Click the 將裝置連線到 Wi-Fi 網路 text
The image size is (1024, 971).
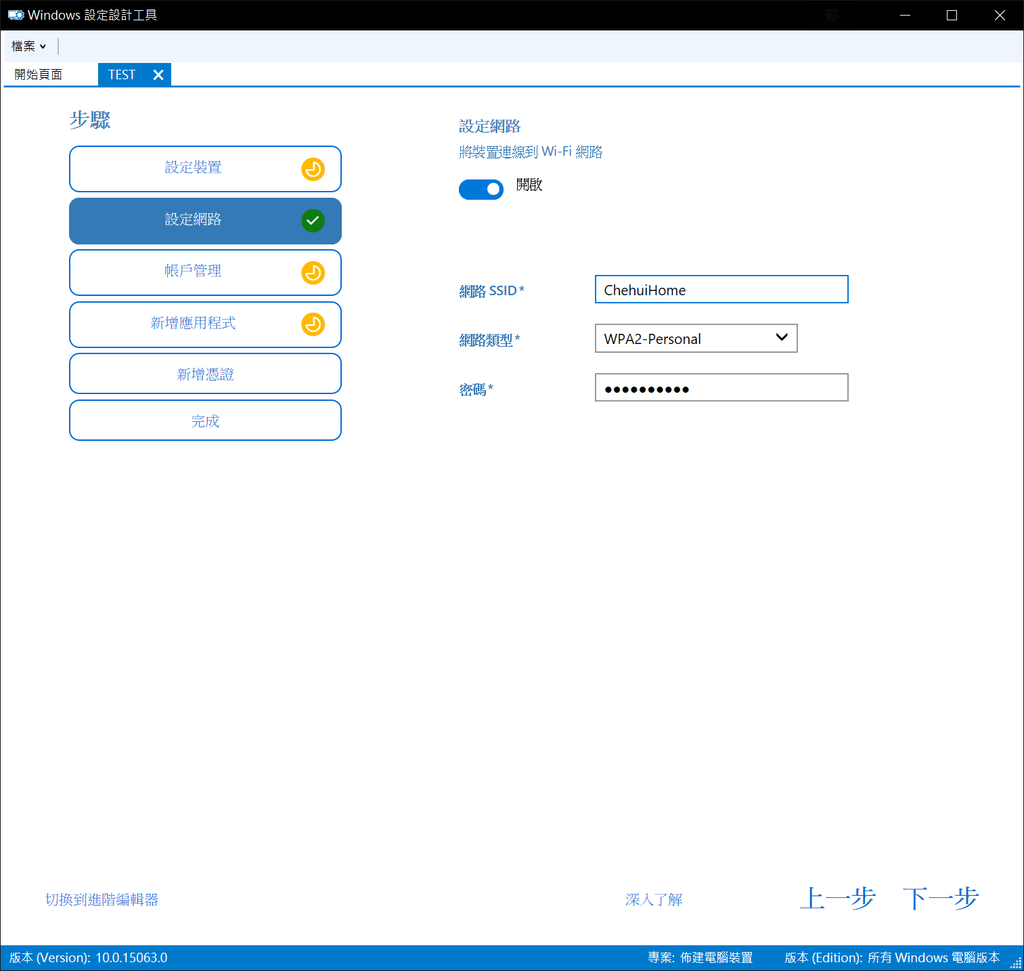point(530,152)
